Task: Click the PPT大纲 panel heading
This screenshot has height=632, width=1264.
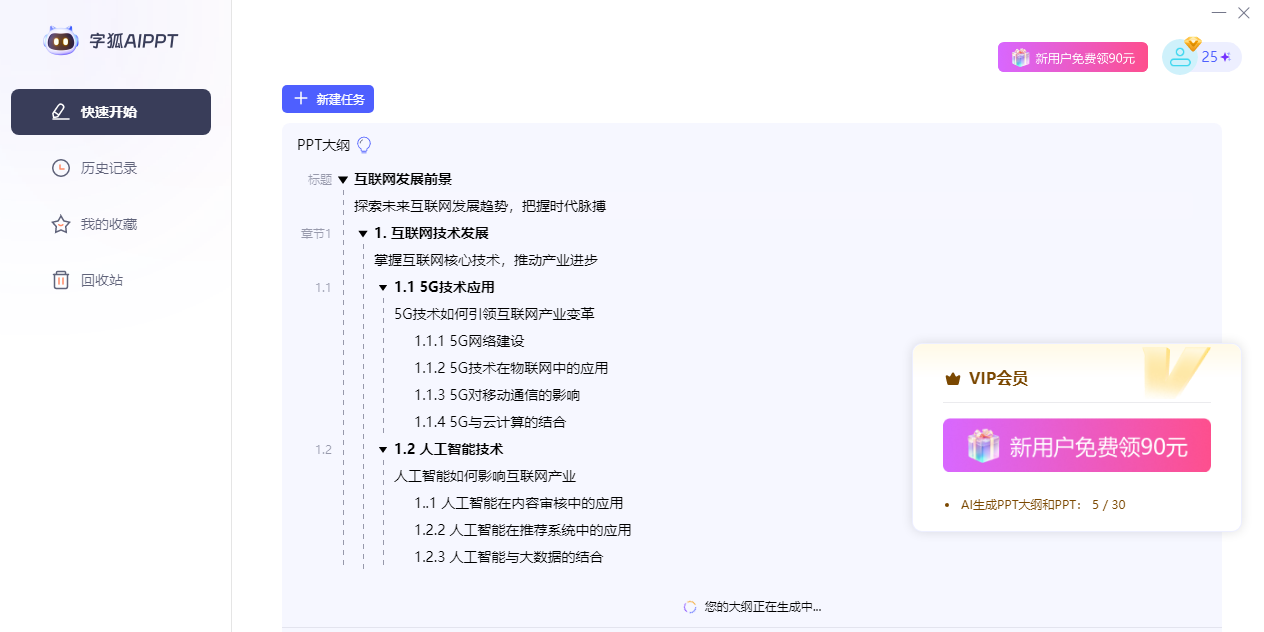Action: 323,145
